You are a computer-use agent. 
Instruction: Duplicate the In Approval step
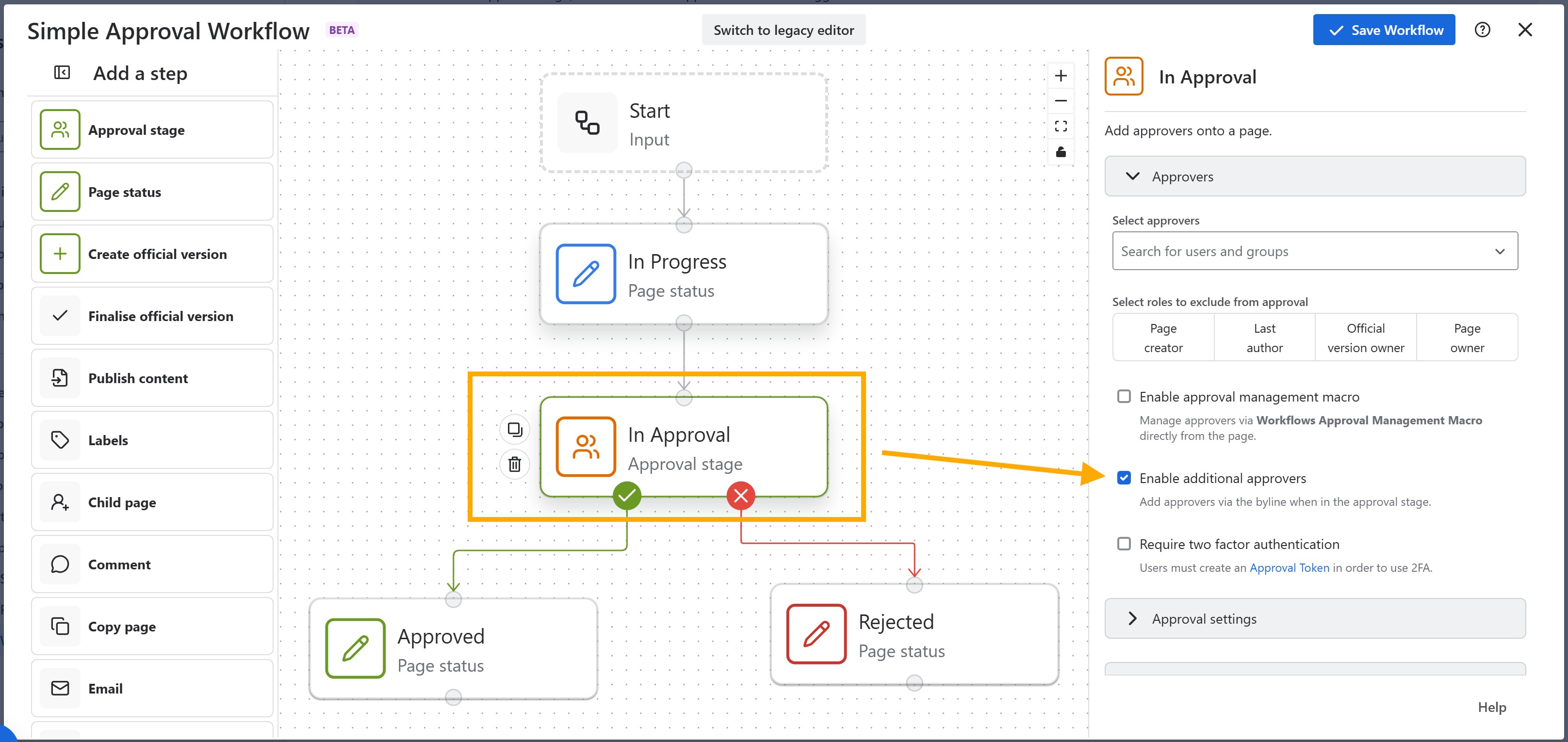pyautogui.click(x=514, y=430)
